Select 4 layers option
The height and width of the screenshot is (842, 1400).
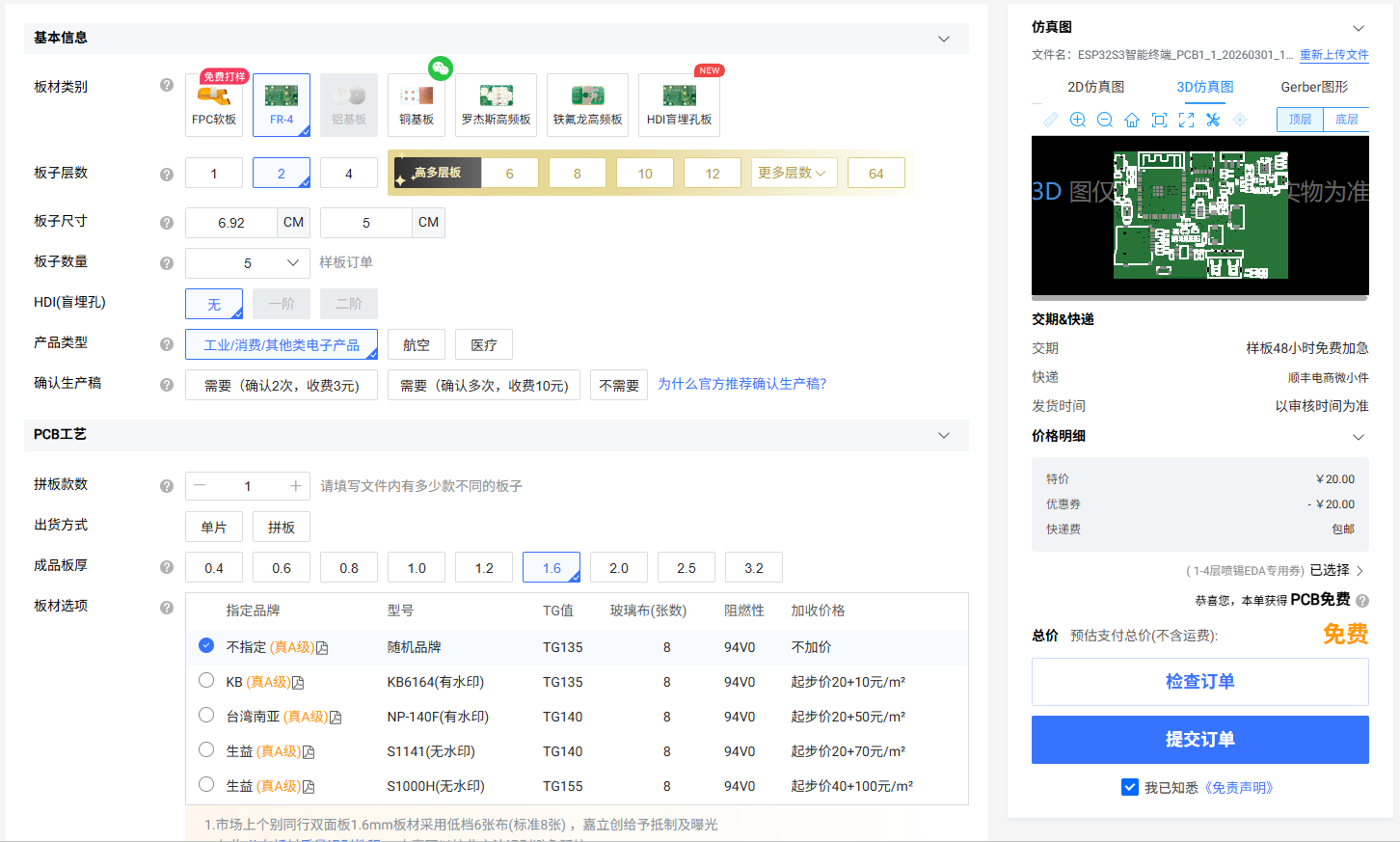[x=349, y=173]
